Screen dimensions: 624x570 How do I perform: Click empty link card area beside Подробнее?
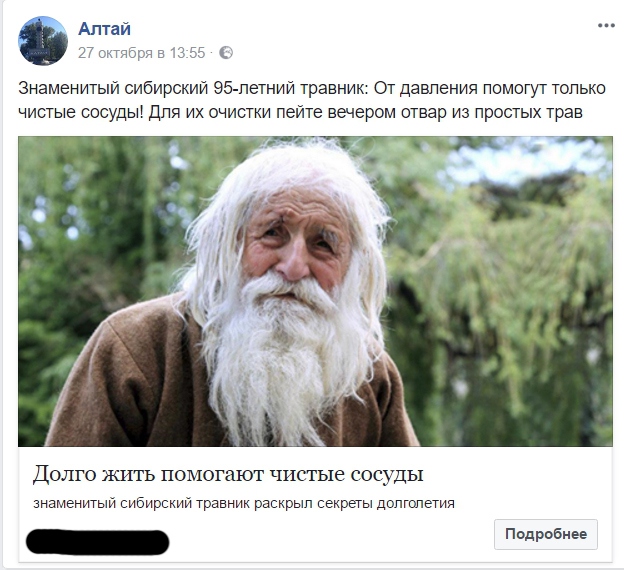click(330, 537)
